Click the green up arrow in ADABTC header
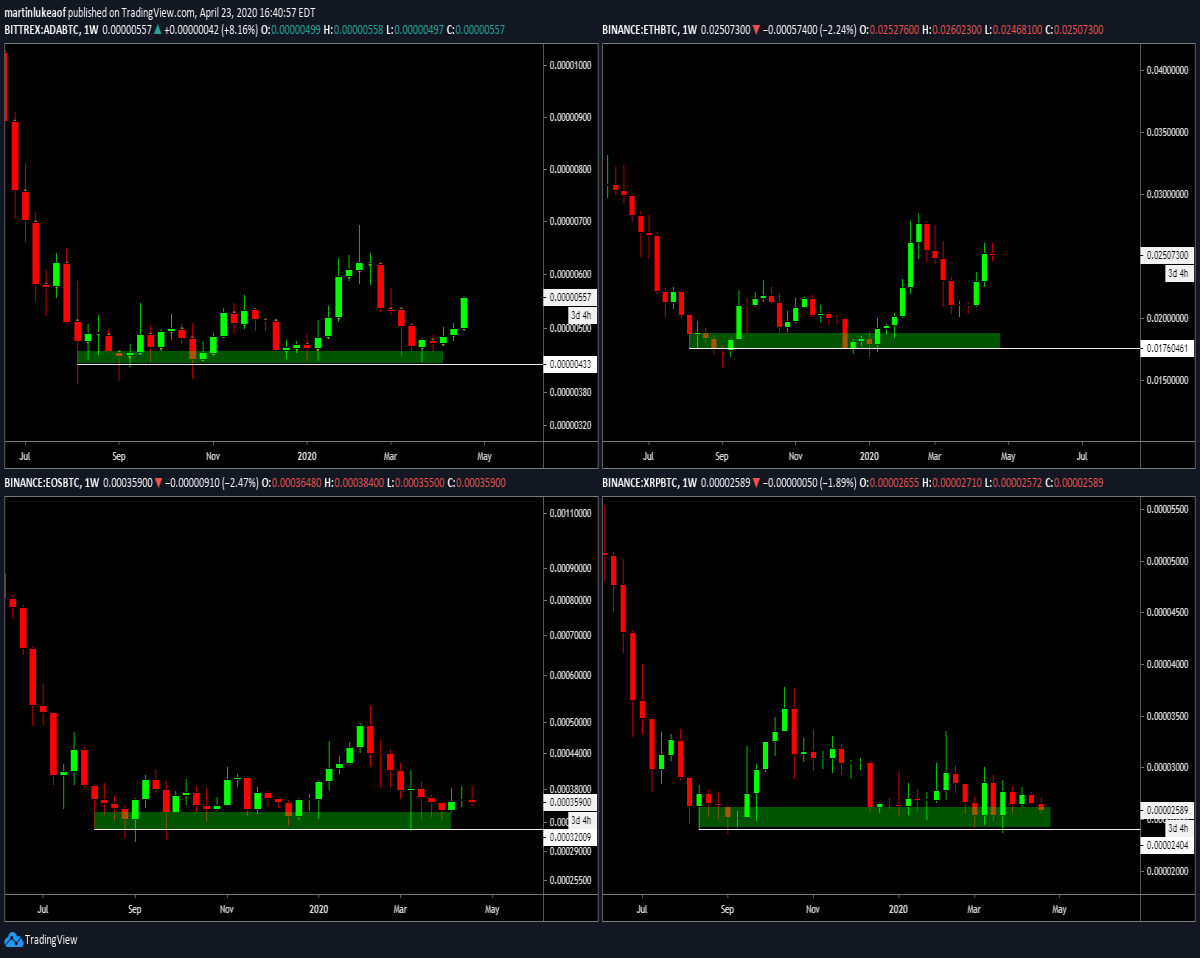Screen dimensions: 1200x958 [157, 31]
